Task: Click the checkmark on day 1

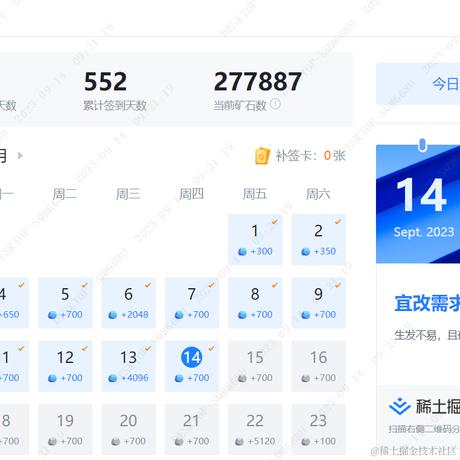Action: 275,222
